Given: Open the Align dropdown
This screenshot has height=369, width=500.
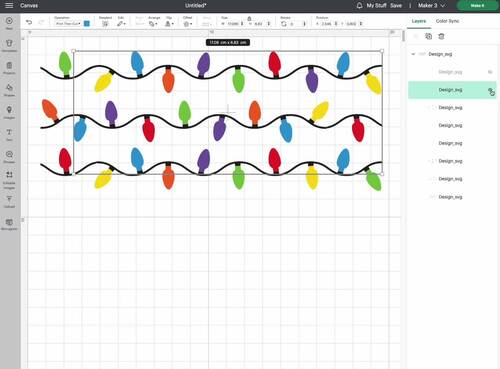Looking at the screenshot, I should (x=140, y=23).
